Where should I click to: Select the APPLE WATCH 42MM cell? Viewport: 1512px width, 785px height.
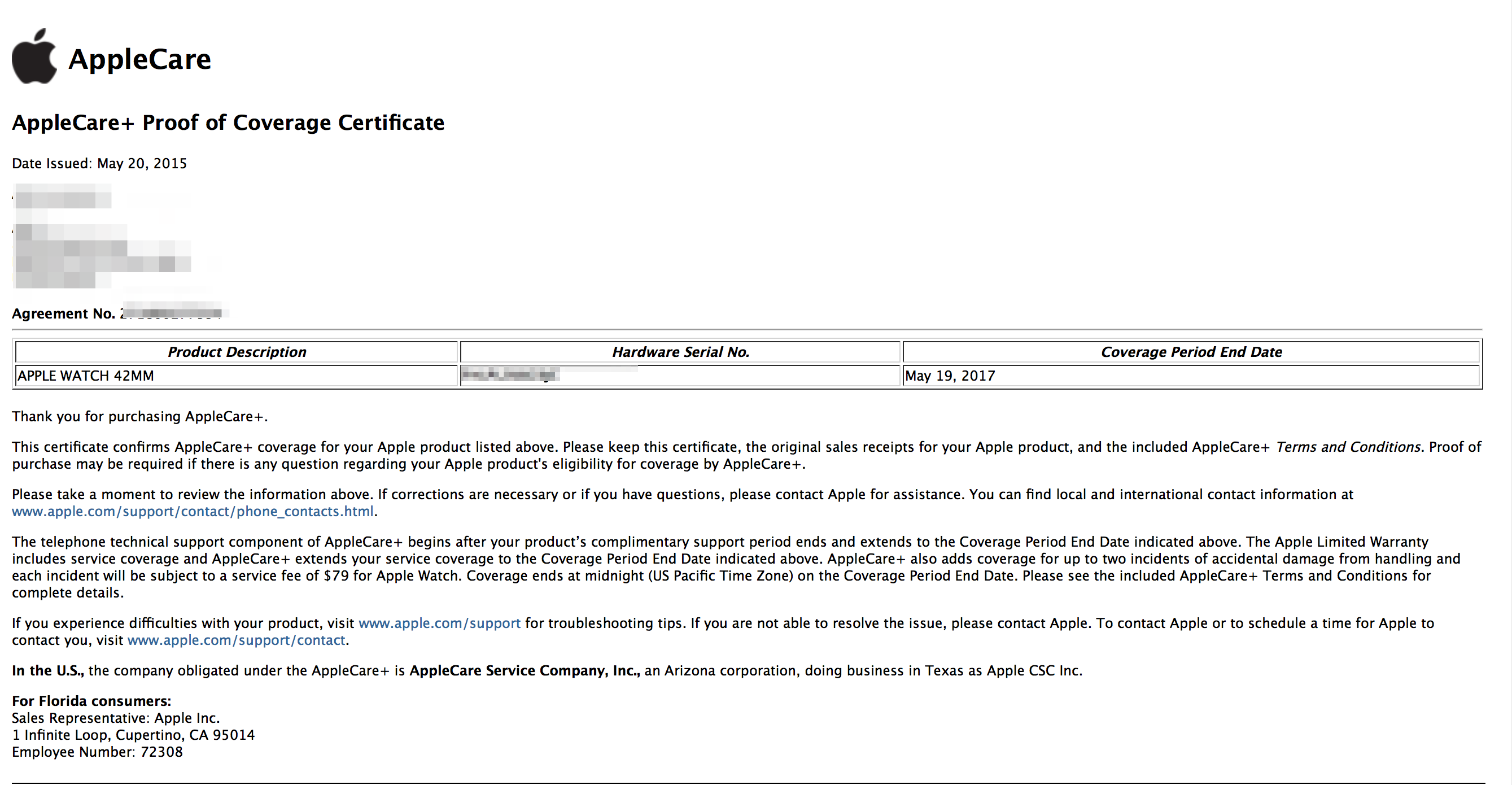coord(86,376)
